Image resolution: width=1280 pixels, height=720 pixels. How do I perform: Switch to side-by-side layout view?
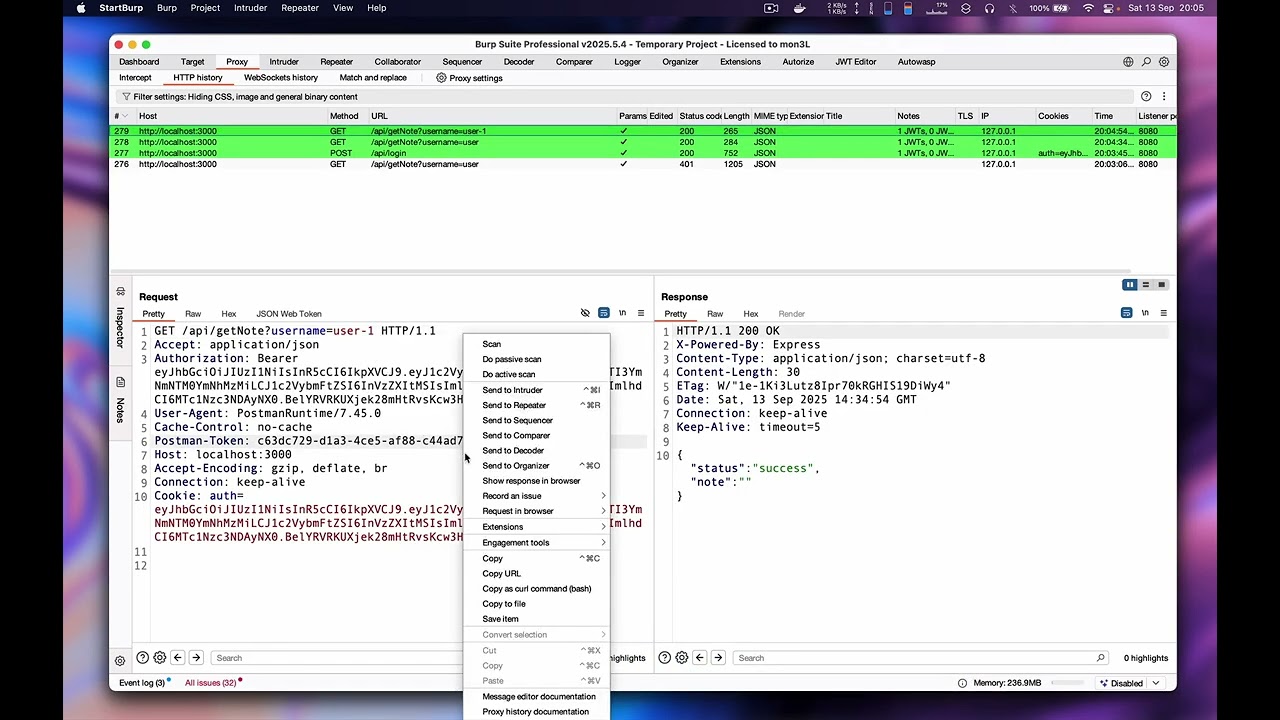pyautogui.click(x=1130, y=285)
